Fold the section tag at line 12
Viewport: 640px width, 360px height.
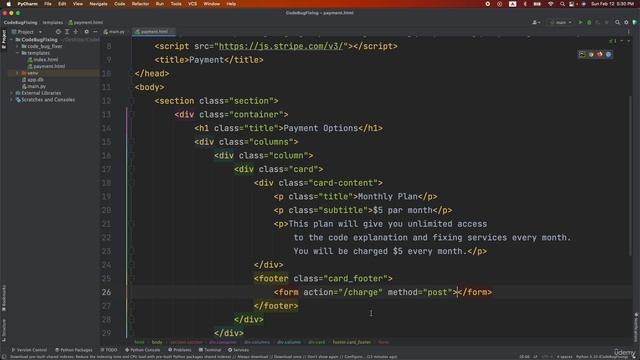click(131, 101)
